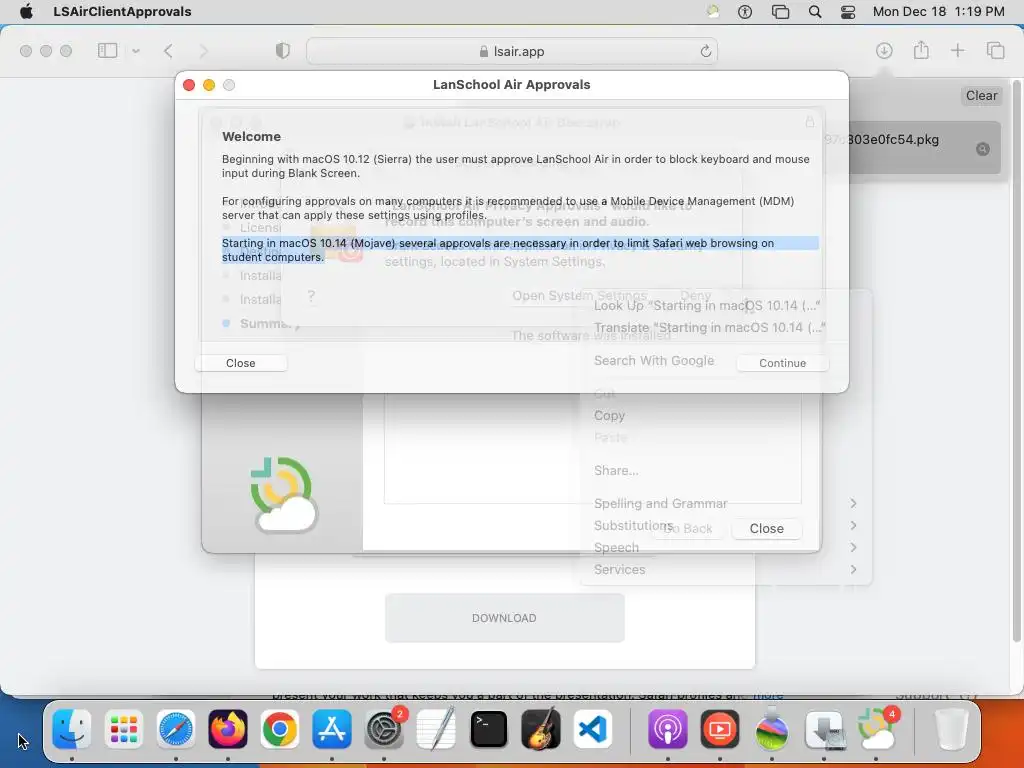
Task: Show Safari downloads list
Action: click(884, 50)
